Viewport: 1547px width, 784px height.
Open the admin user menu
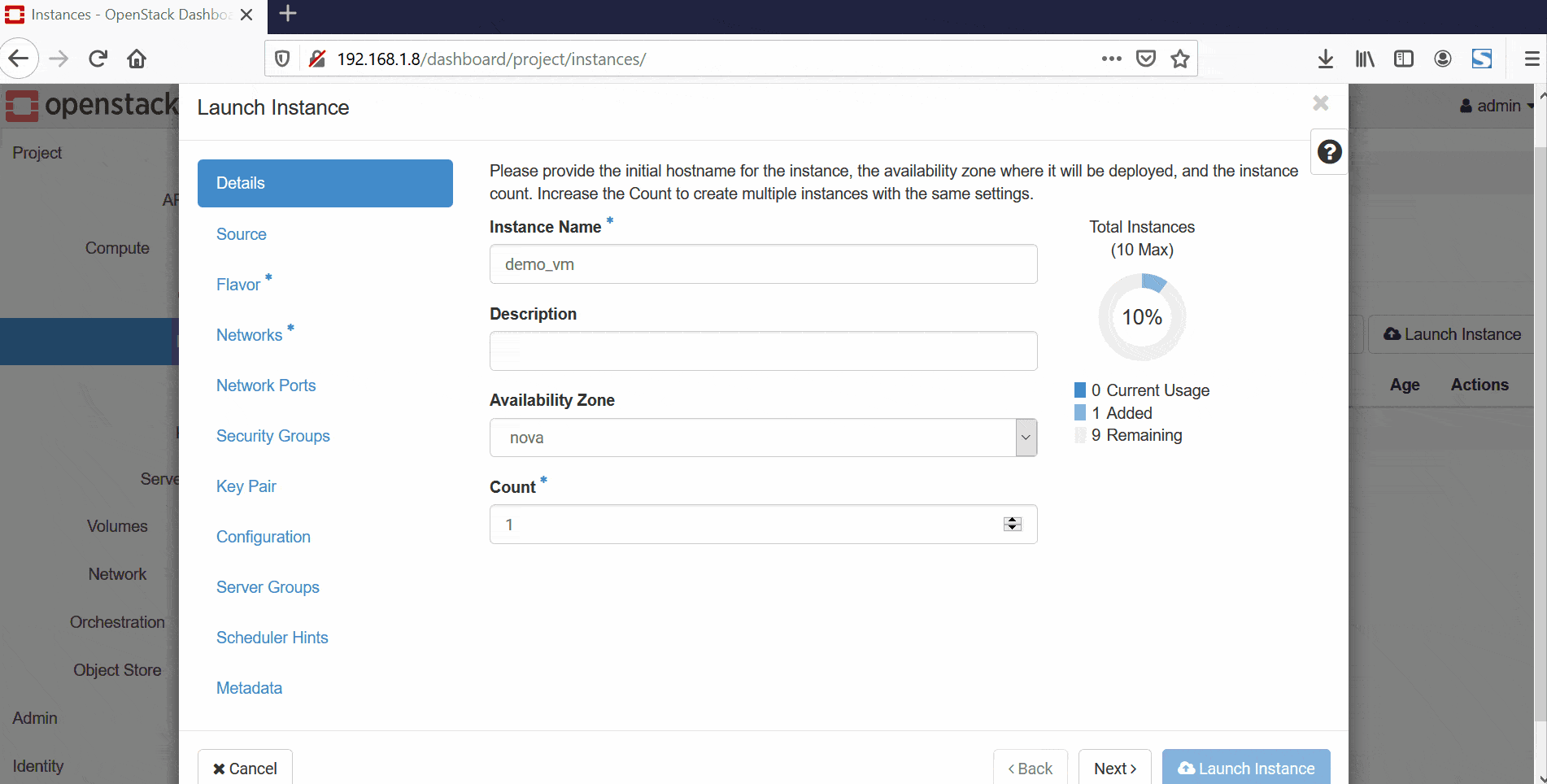1495,106
